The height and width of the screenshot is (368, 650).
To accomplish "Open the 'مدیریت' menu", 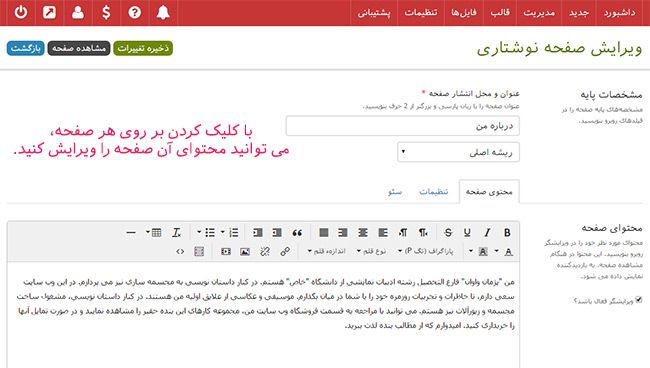I will click(539, 13).
